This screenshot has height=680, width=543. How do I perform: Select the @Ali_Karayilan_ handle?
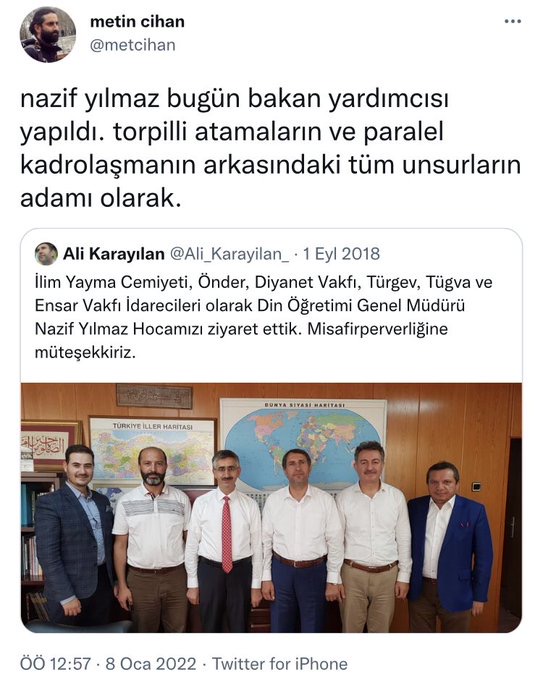coord(229,254)
